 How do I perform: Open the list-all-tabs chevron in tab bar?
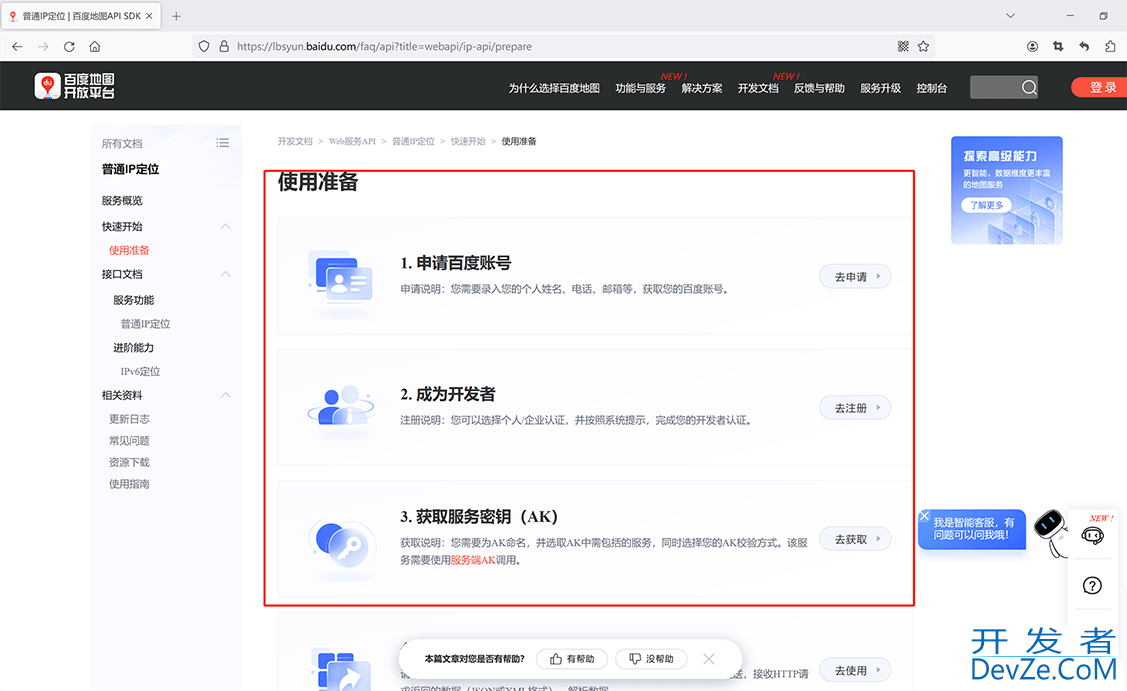coord(1010,16)
